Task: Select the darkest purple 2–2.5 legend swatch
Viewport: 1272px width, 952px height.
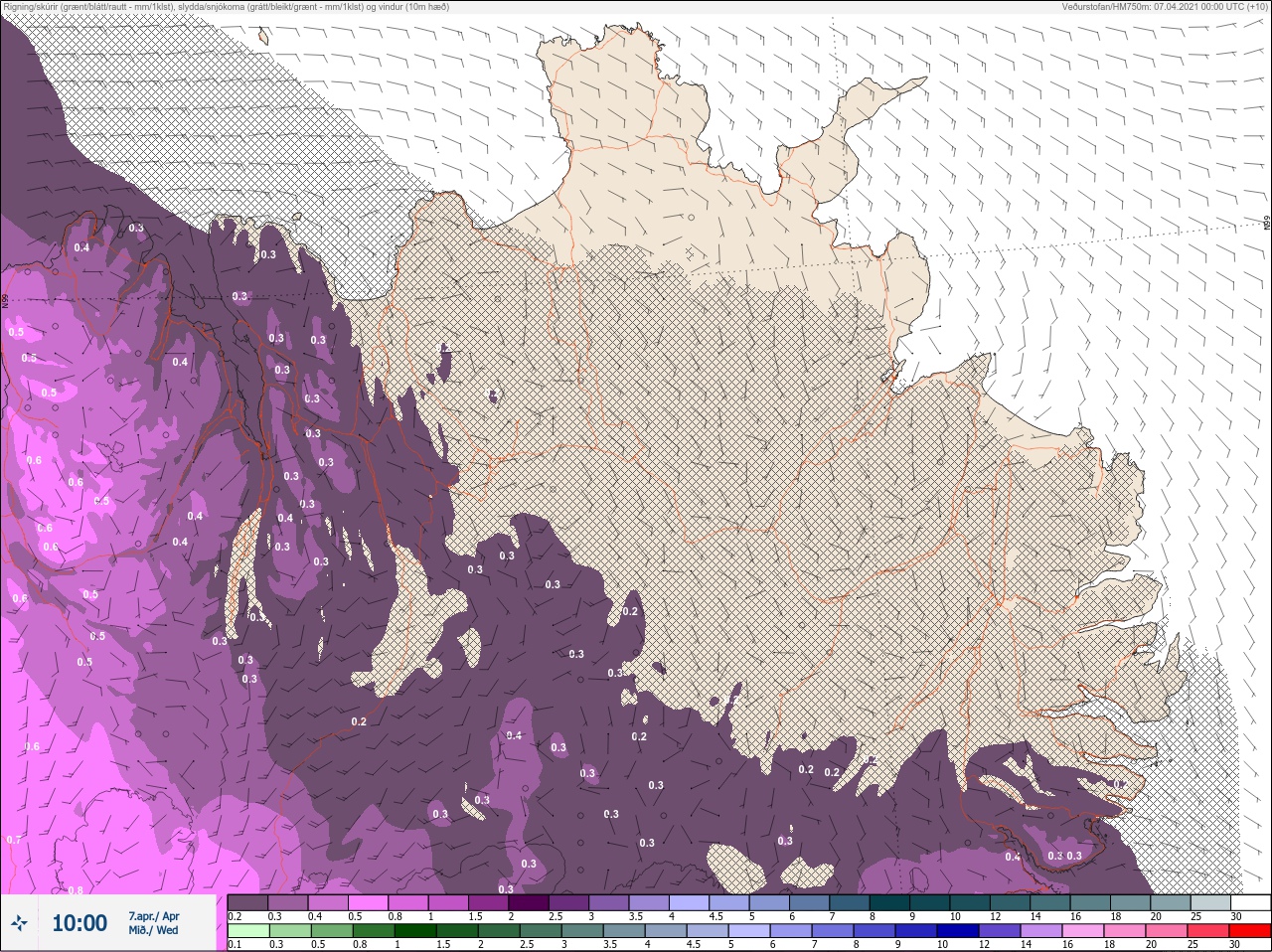Action: (x=531, y=902)
